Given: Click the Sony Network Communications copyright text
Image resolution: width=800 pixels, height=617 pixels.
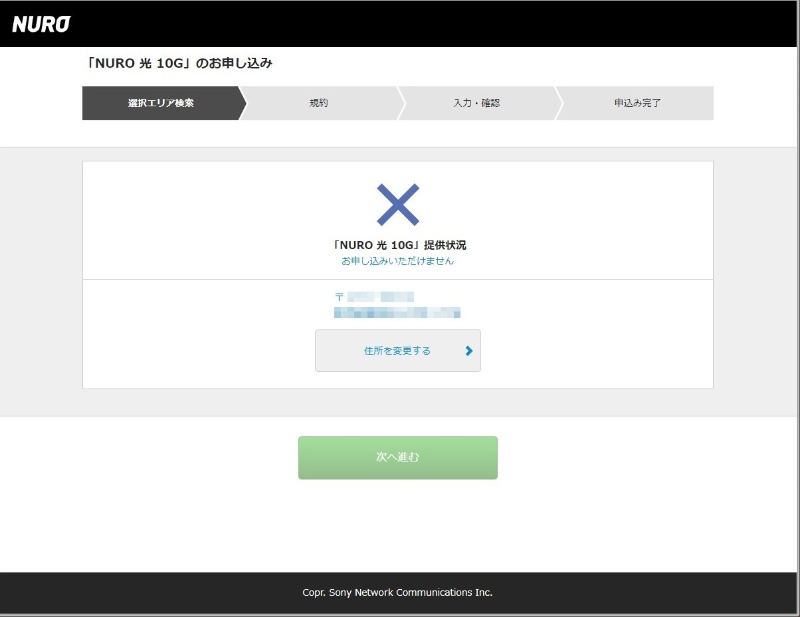Looking at the screenshot, I should pyautogui.click(x=397, y=592).
